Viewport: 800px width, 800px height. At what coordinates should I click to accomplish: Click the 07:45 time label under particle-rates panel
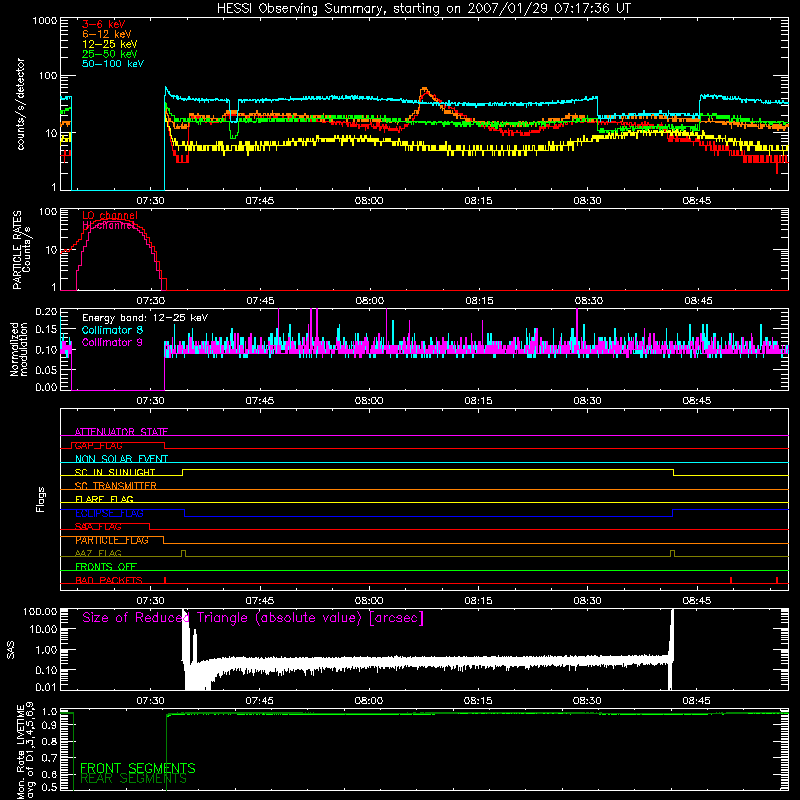(260, 301)
